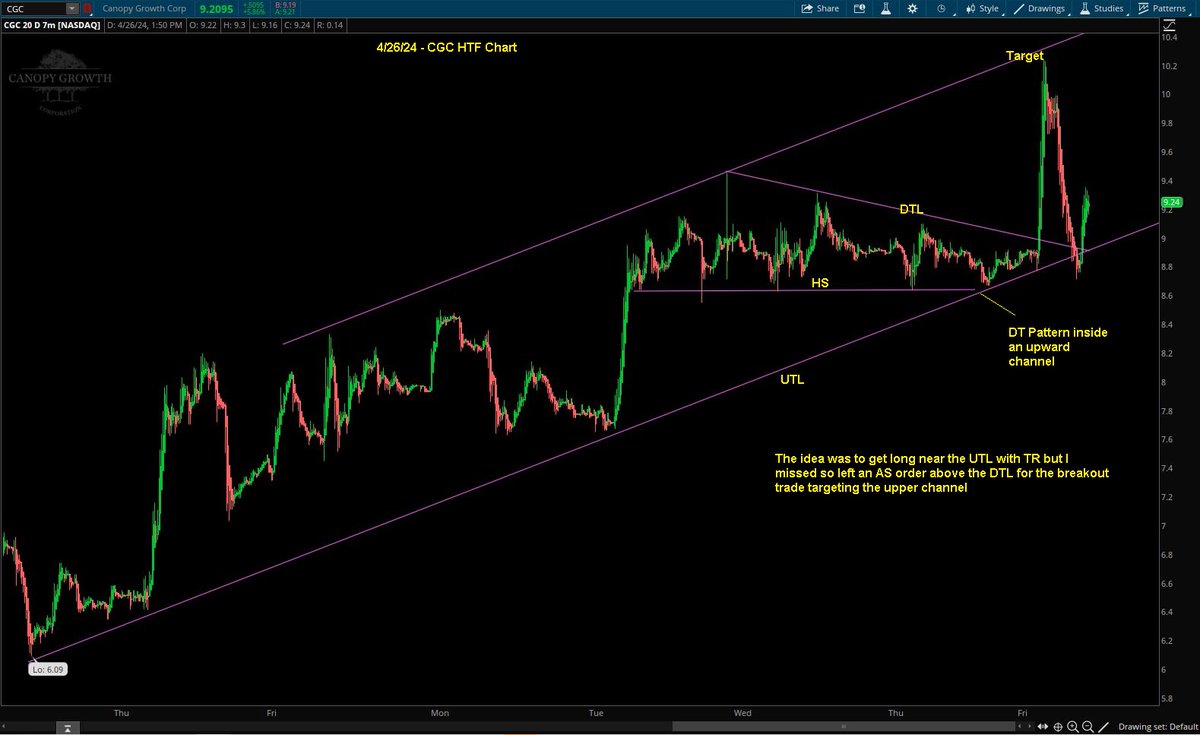Click the D: 4/26/24, 1:50 PM date readout
The width and height of the screenshot is (1200, 735).
[144, 25]
